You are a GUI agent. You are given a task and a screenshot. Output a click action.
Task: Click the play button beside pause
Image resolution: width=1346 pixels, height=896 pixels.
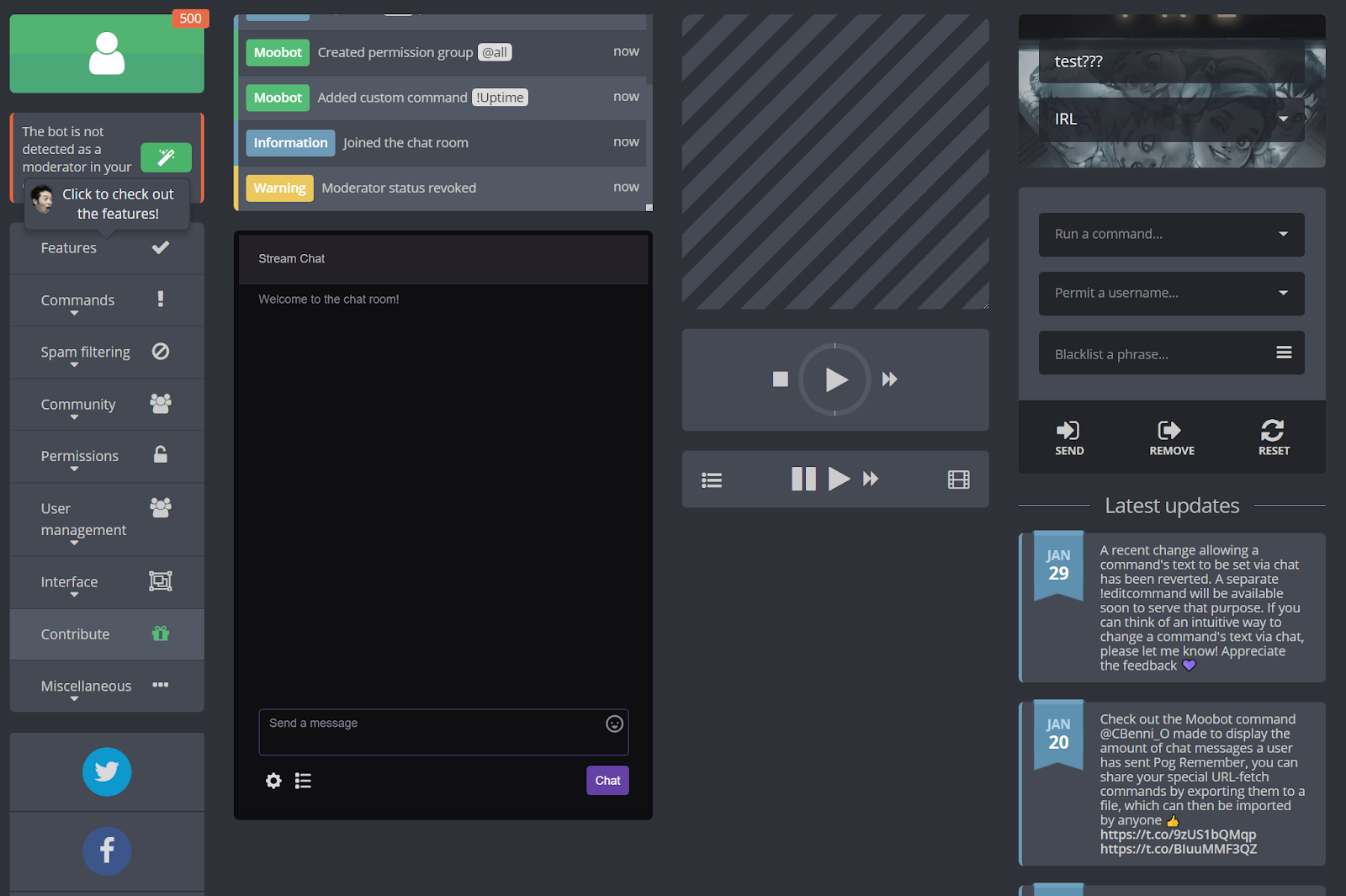(839, 479)
